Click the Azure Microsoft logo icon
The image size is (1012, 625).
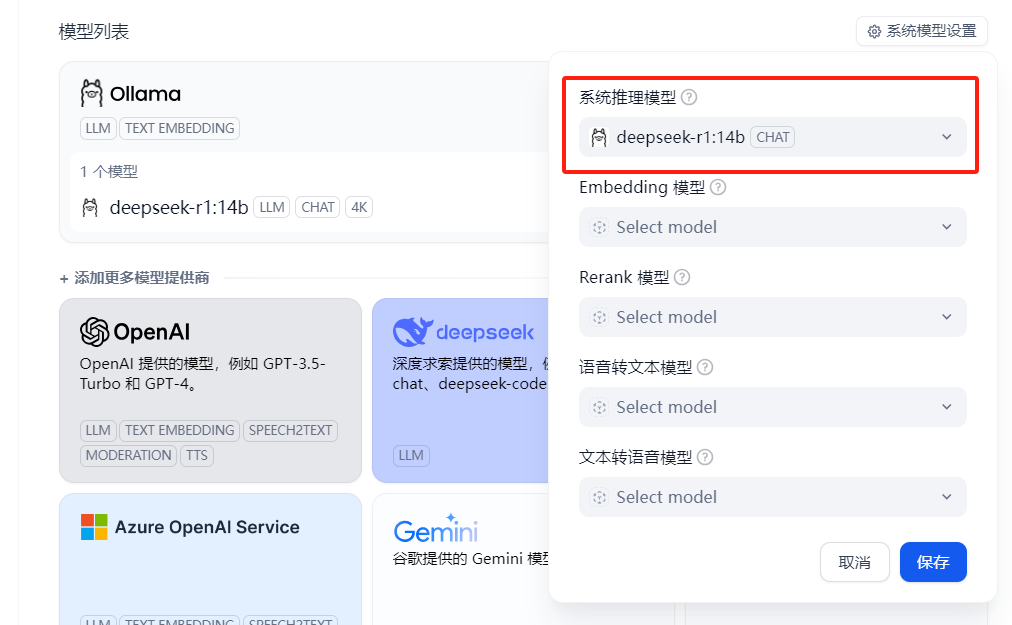(94, 527)
